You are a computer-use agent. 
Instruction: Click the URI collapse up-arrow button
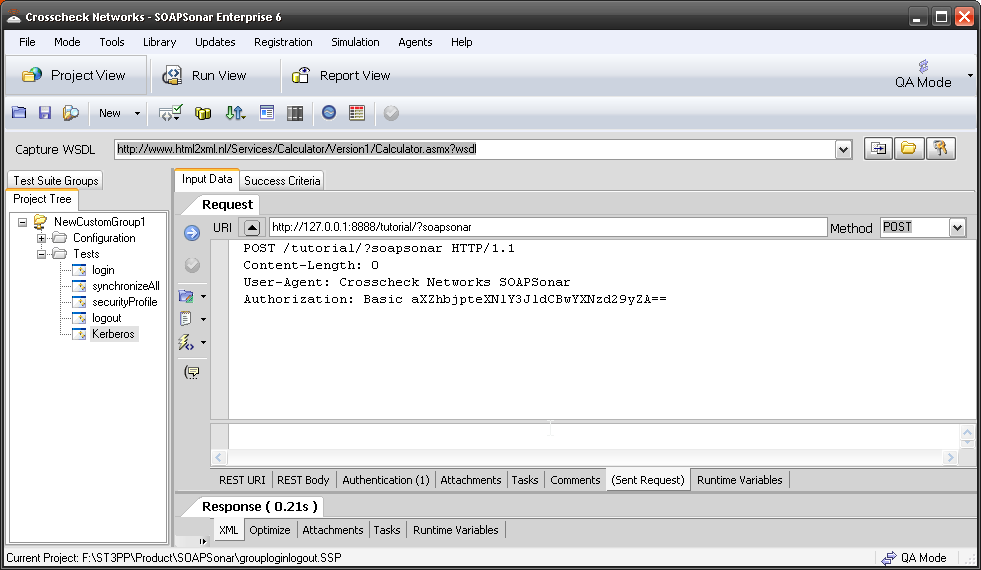[x=252, y=227]
